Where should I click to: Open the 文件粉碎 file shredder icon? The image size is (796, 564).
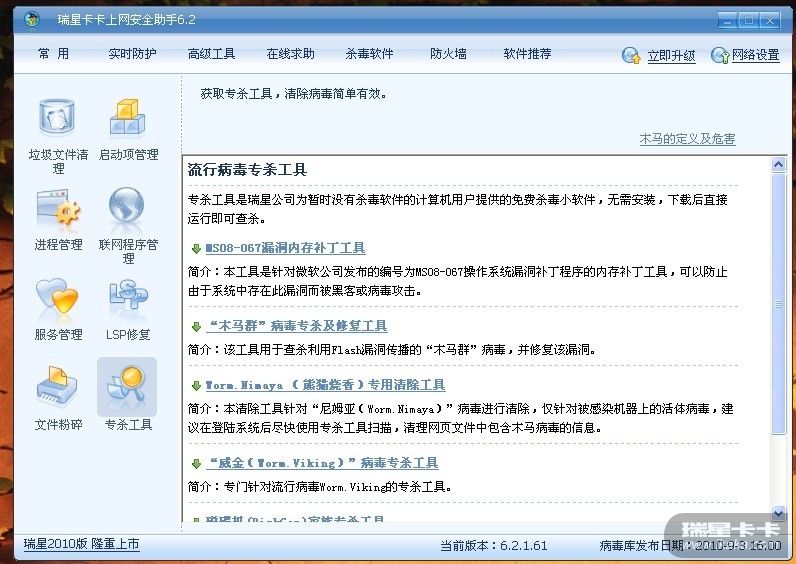[x=57, y=385]
